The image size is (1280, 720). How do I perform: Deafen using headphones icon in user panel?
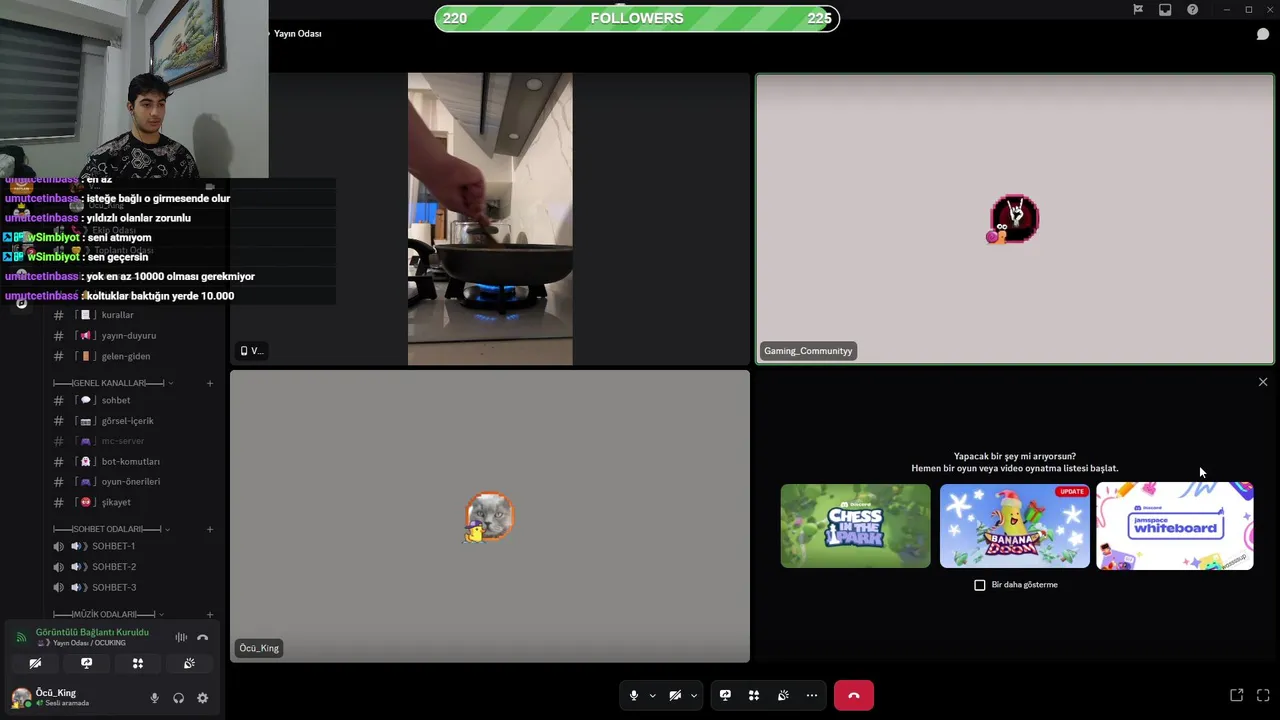[x=178, y=698]
